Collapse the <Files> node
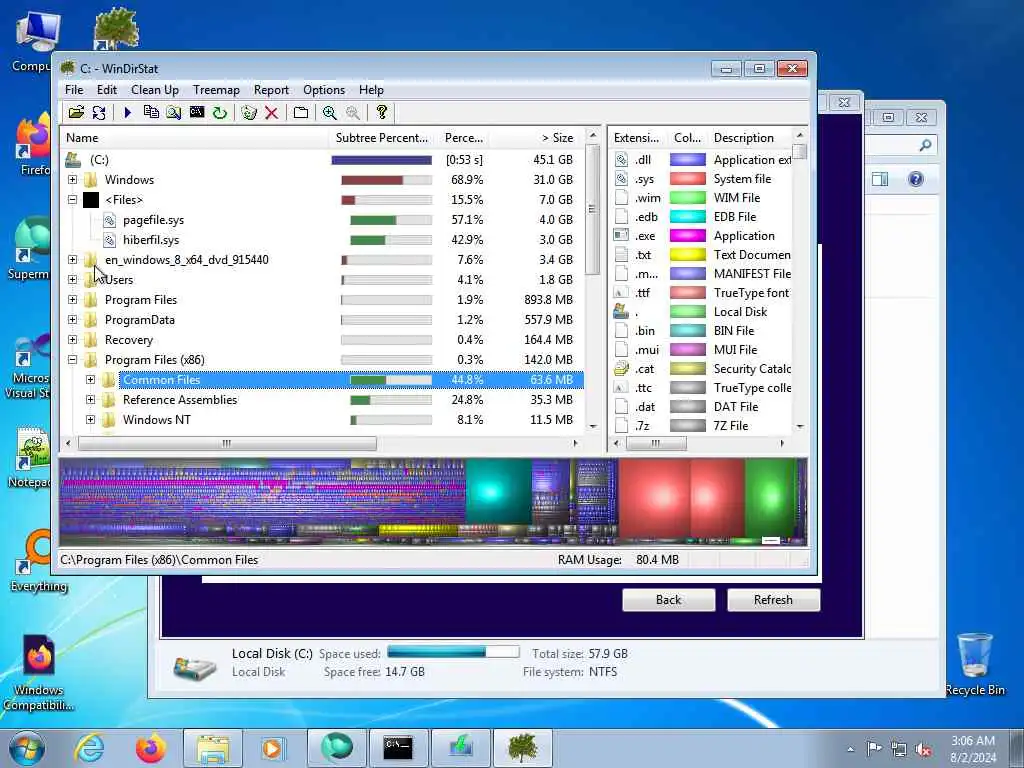The image size is (1024, 768). [72, 200]
